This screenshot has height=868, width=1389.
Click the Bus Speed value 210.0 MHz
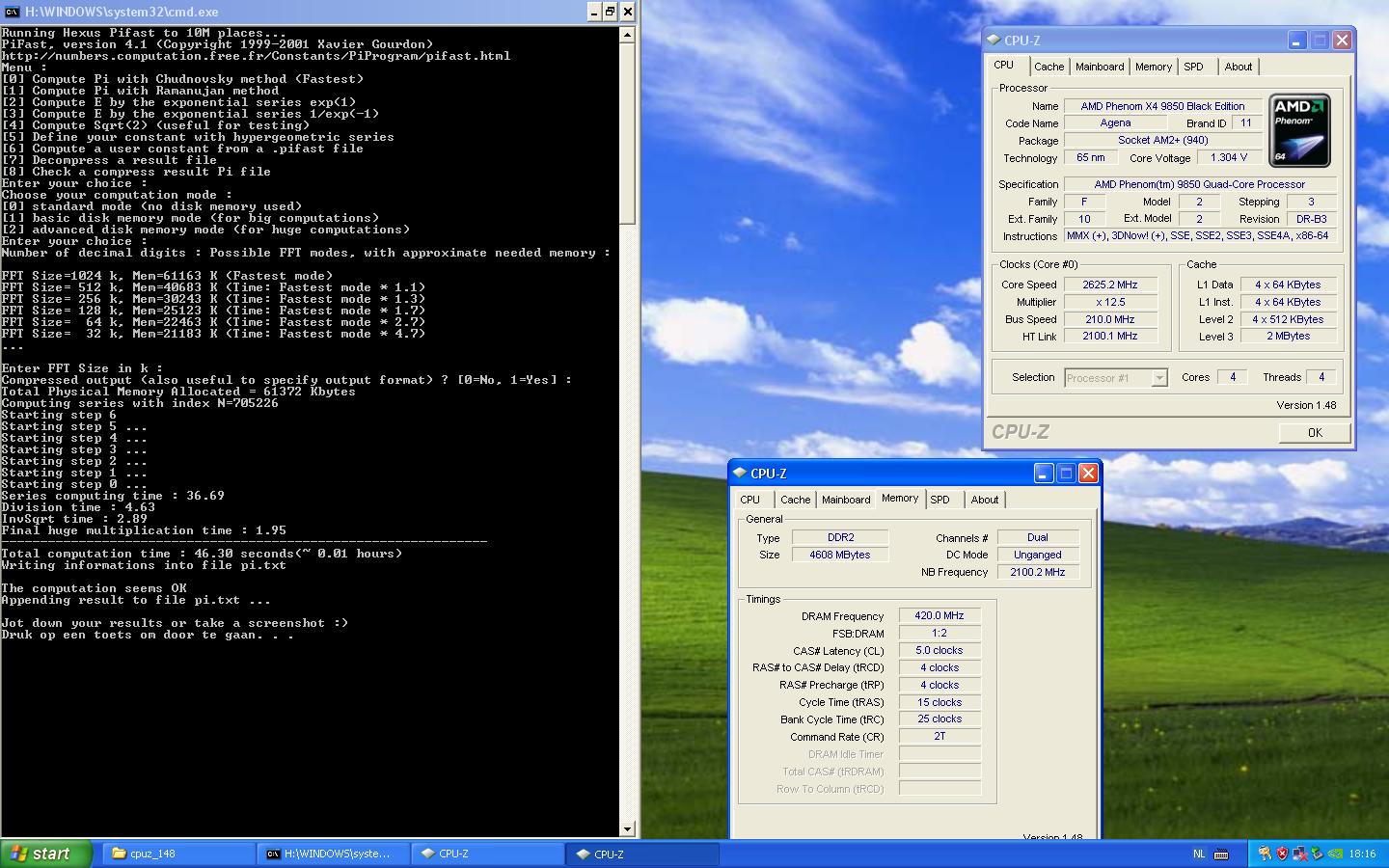[1110, 319]
